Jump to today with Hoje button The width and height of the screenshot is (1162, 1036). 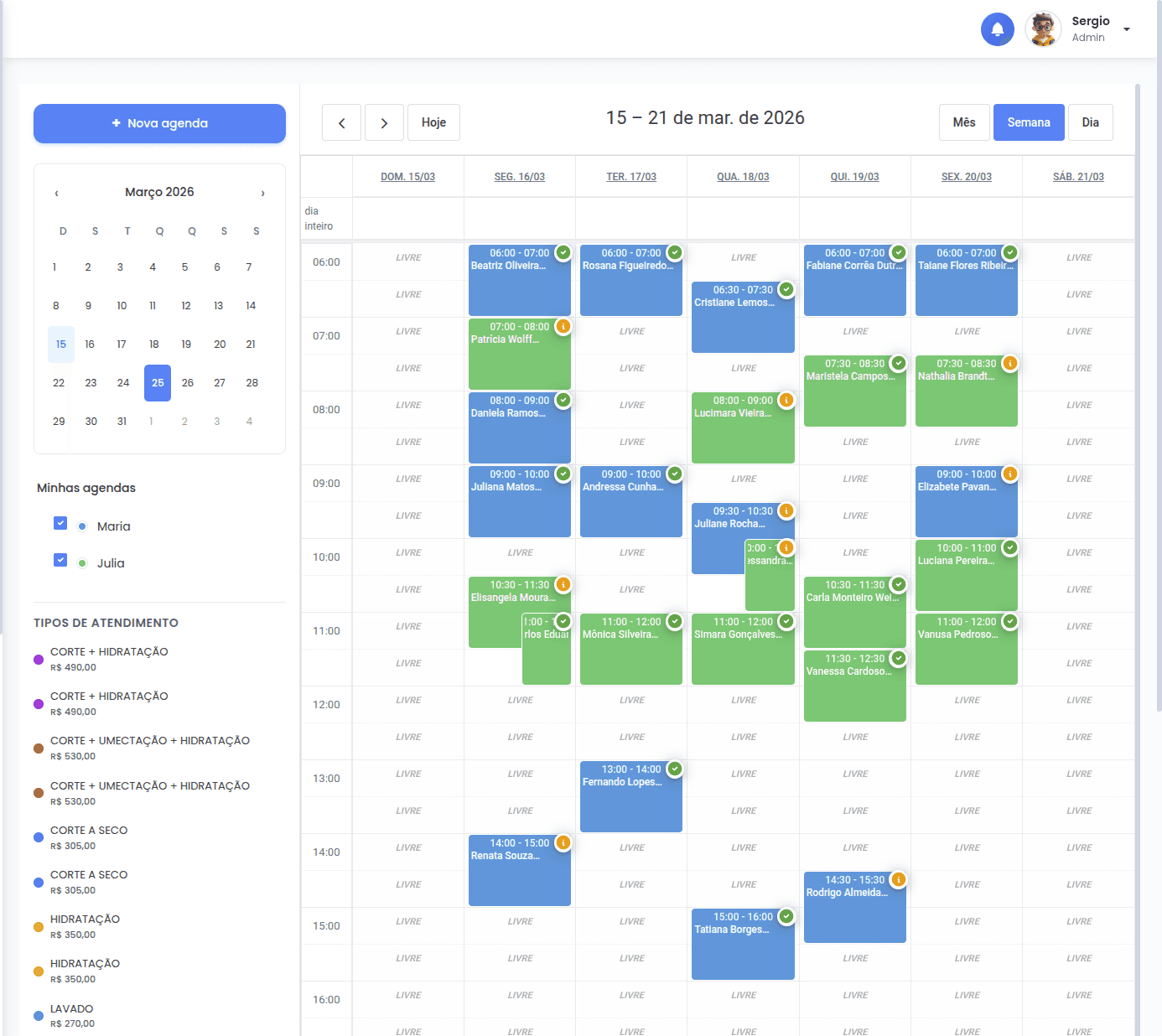click(433, 122)
